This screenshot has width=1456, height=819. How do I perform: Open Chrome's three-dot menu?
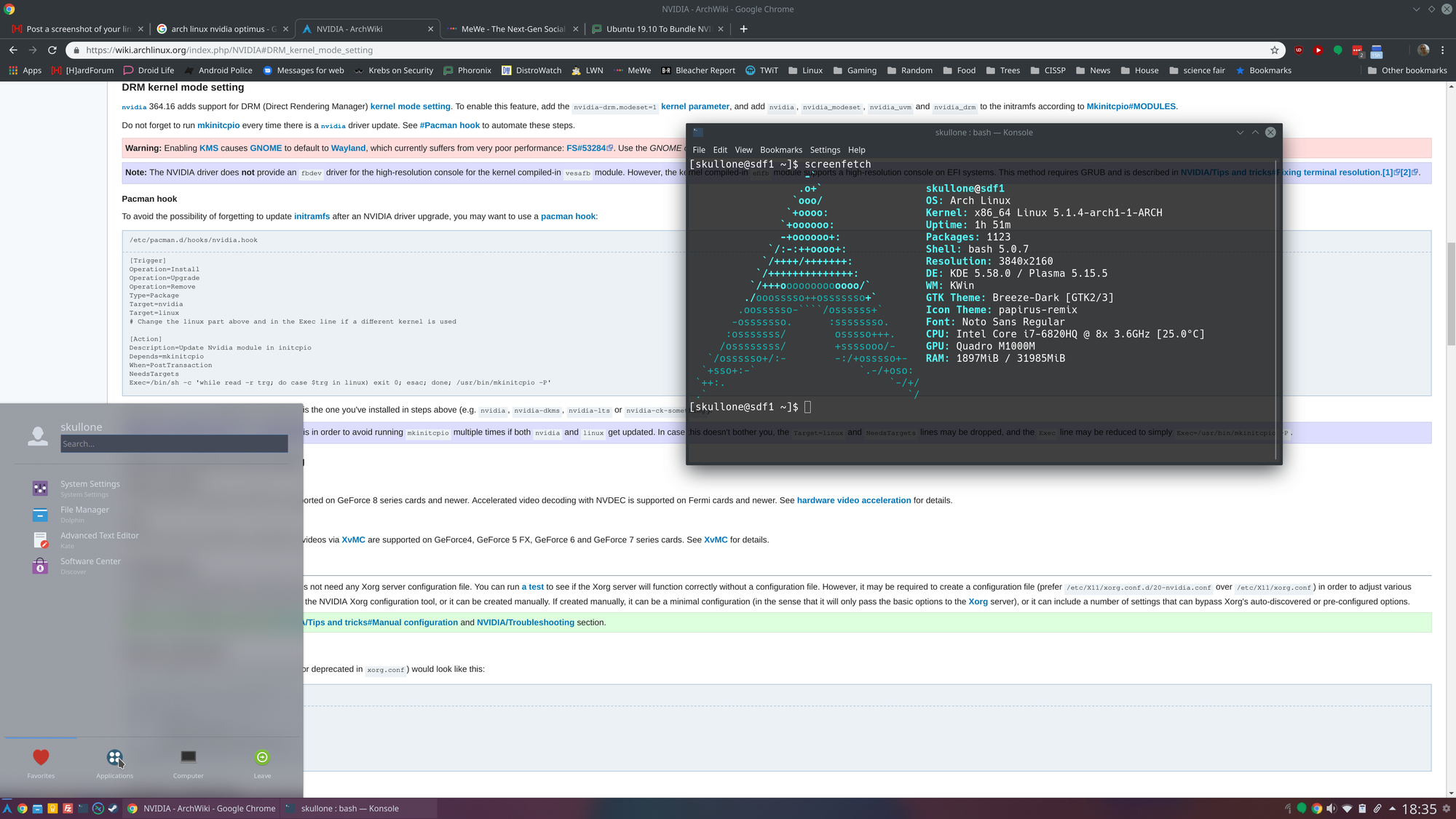coord(1442,50)
